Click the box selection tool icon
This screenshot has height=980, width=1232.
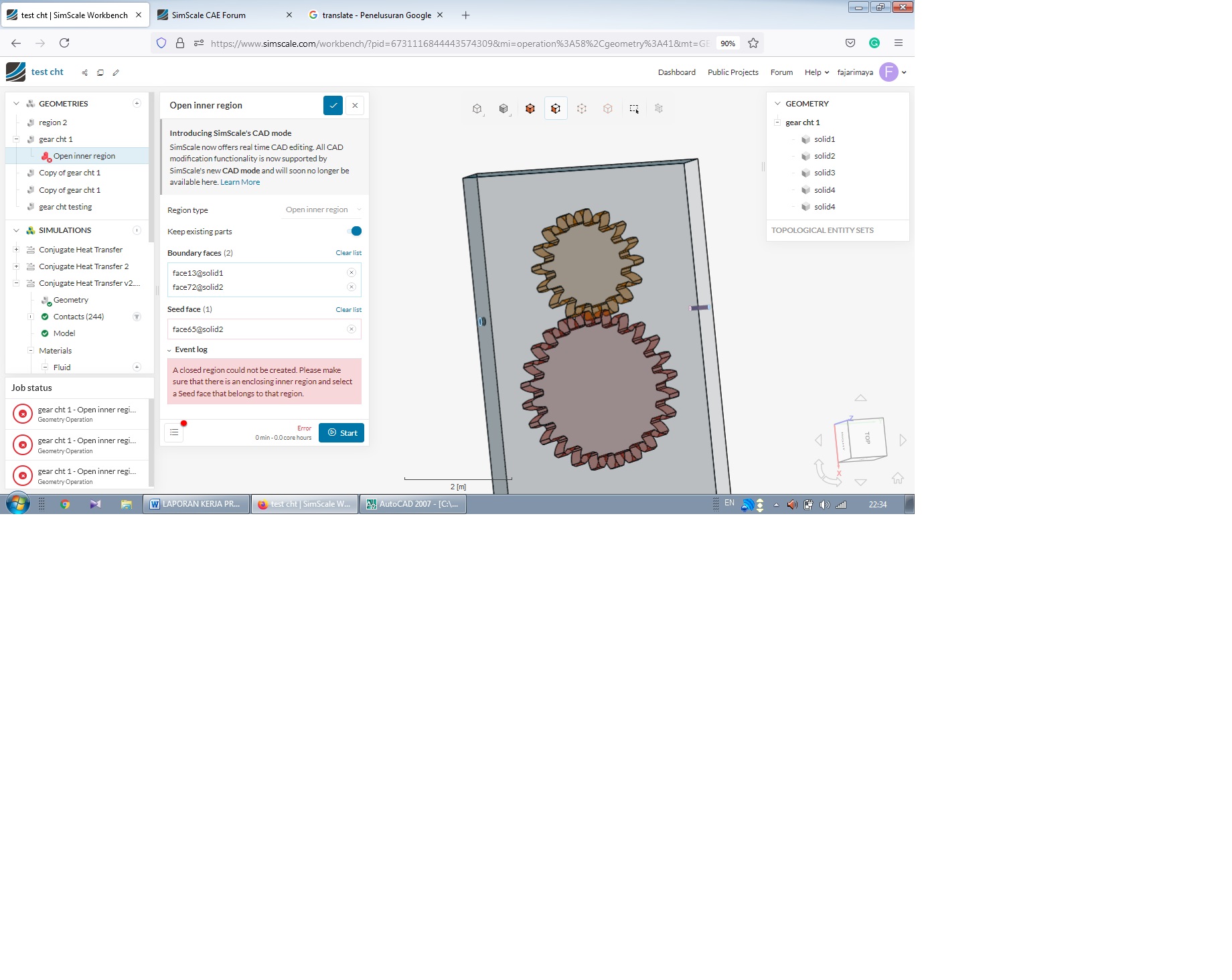634,108
